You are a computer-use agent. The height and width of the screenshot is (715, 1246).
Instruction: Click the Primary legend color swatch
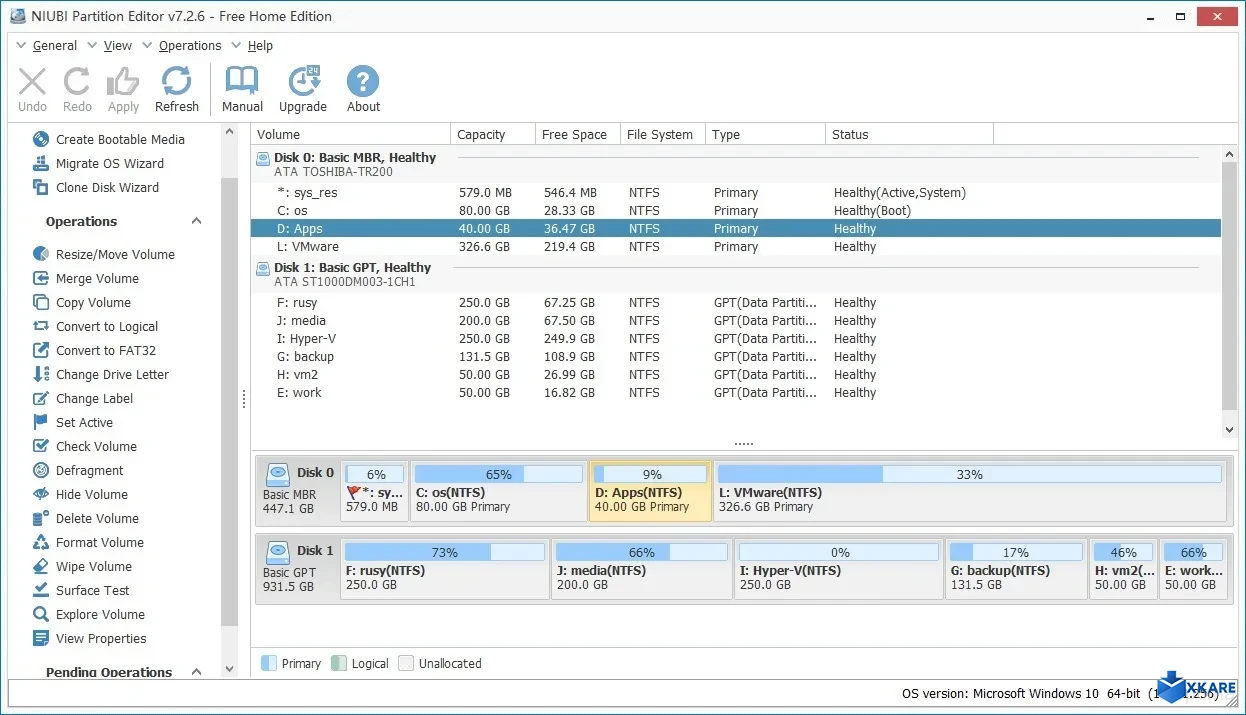(x=268, y=663)
